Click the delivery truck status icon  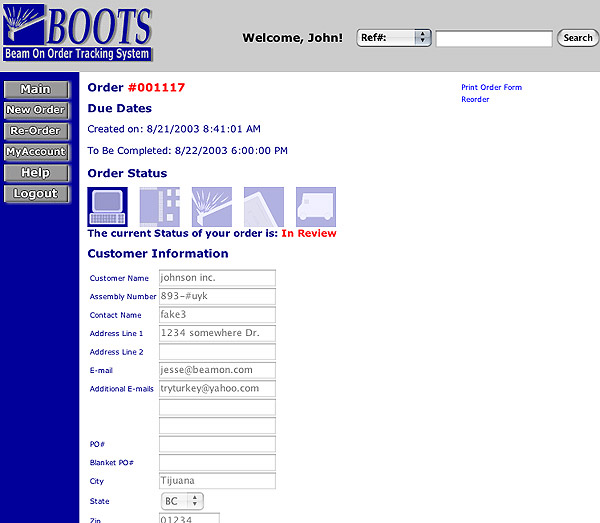pos(316,207)
